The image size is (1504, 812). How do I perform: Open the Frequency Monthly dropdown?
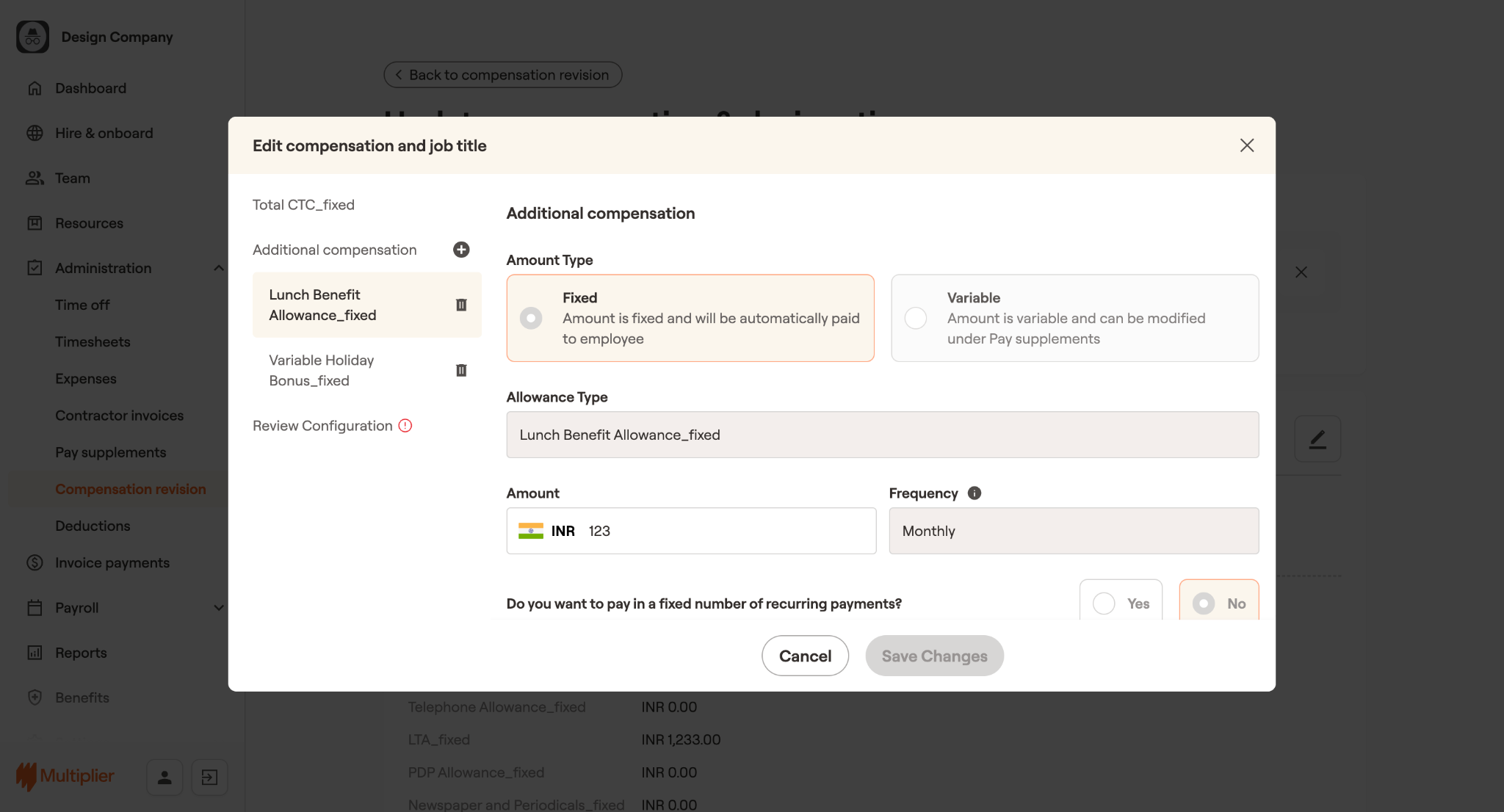click(1073, 531)
